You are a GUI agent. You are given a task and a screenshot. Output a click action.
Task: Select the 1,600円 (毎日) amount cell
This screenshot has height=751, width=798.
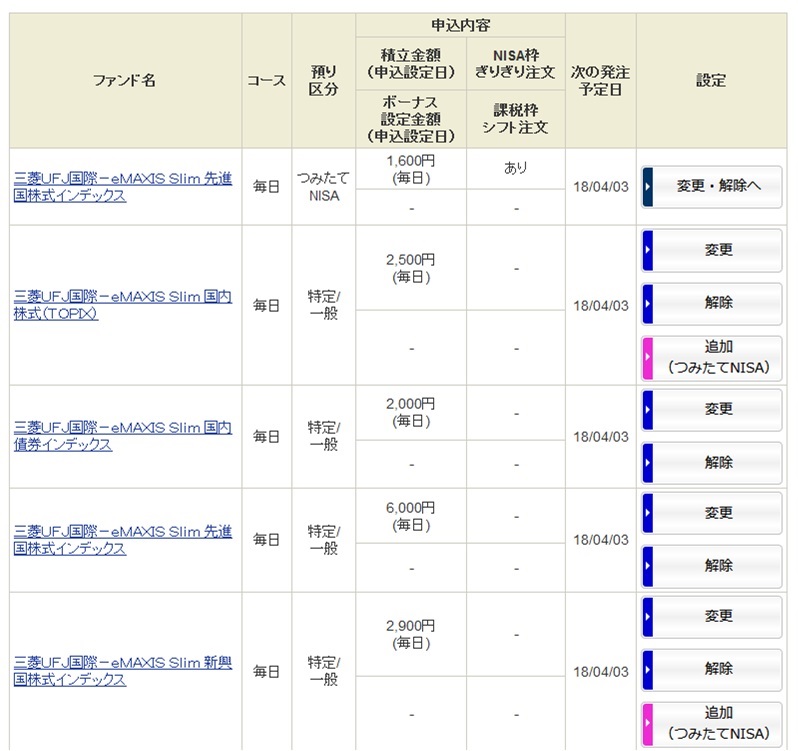411,169
